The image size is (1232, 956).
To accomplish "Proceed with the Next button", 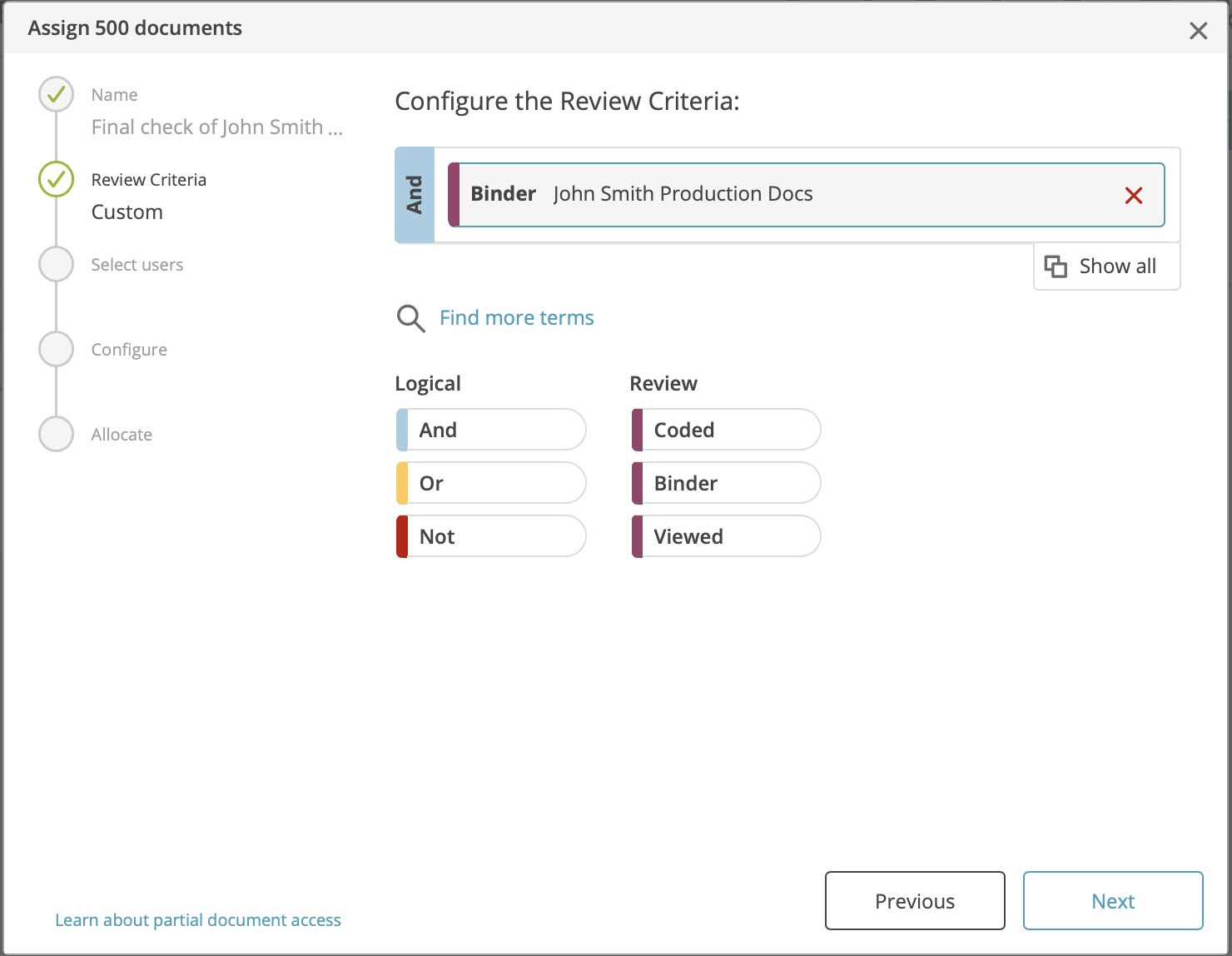I will [x=1113, y=901].
